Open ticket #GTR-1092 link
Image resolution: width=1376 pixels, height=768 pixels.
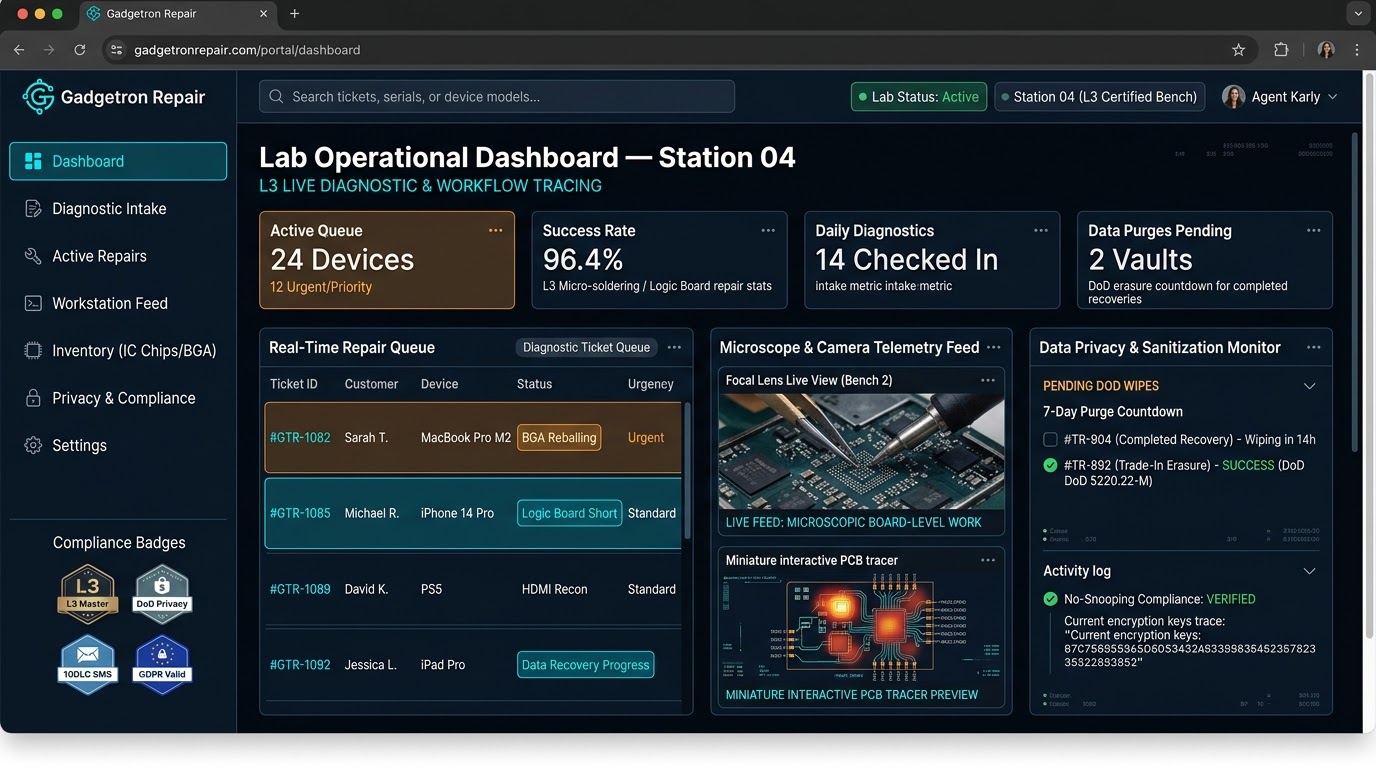(x=300, y=665)
